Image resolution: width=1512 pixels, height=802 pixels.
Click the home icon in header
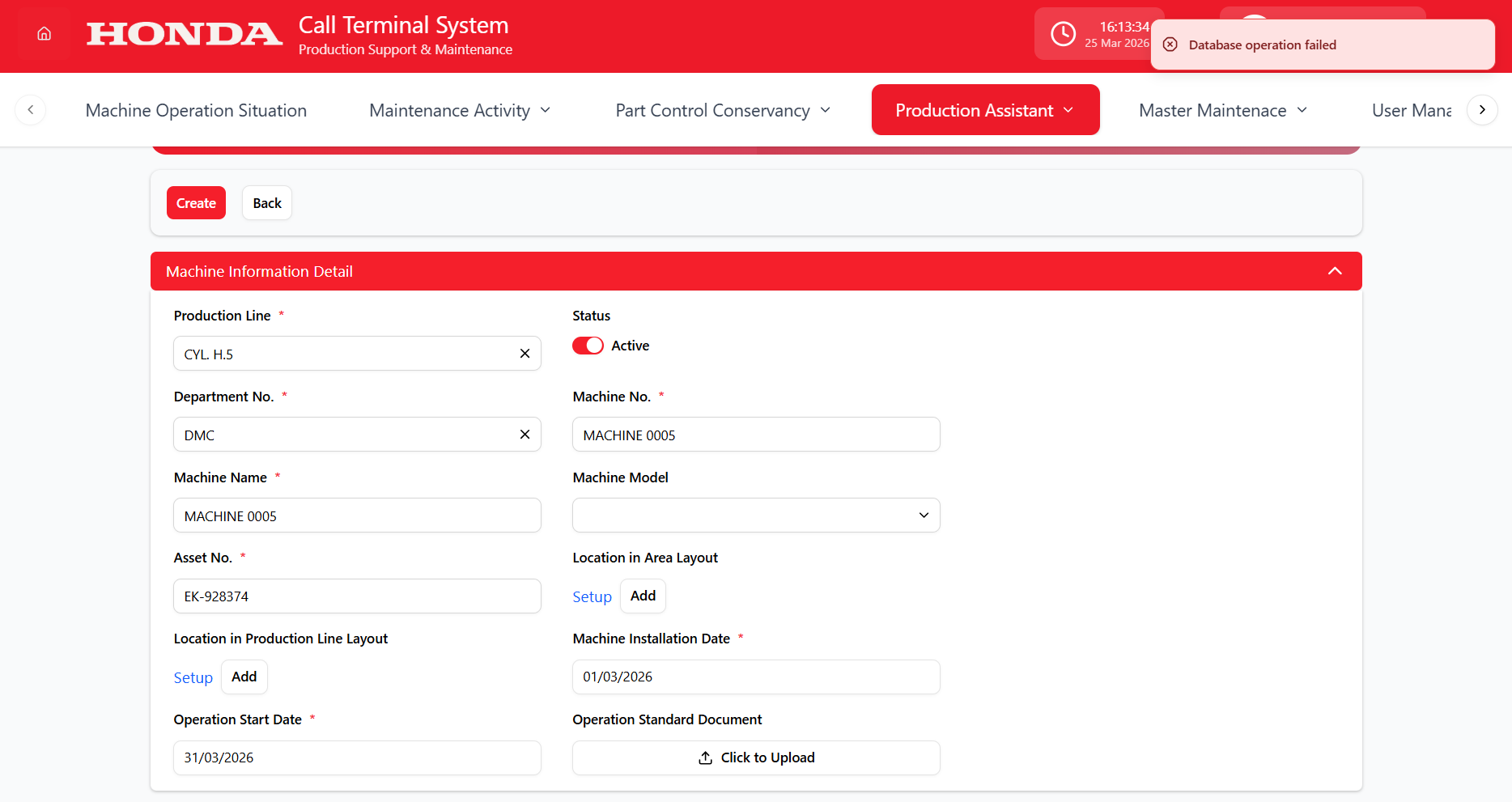tap(45, 34)
